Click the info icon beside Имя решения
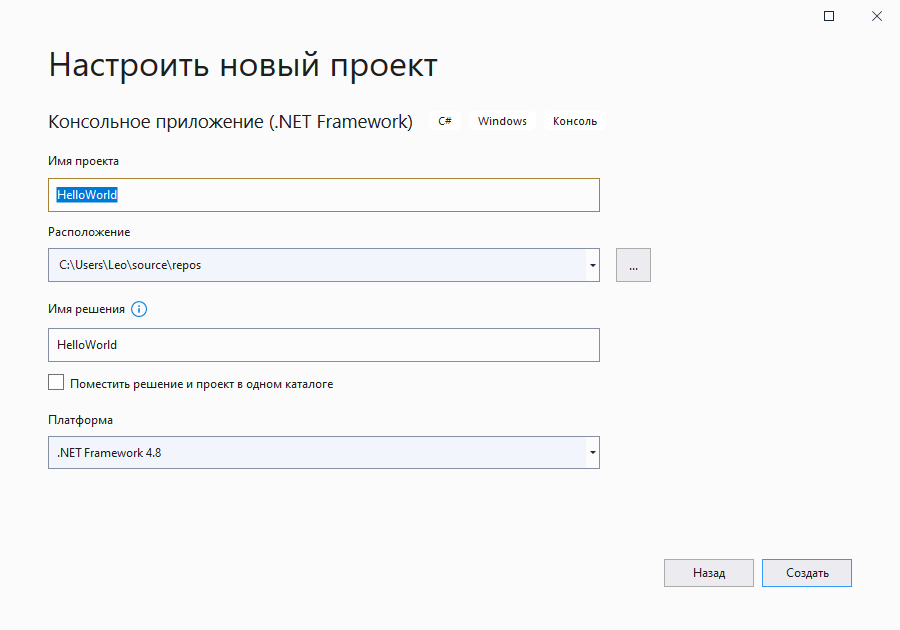The image size is (900, 630). tap(139, 309)
